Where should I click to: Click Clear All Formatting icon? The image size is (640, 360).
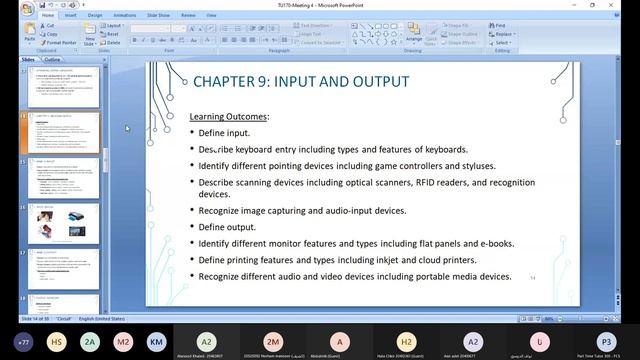point(211,29)
